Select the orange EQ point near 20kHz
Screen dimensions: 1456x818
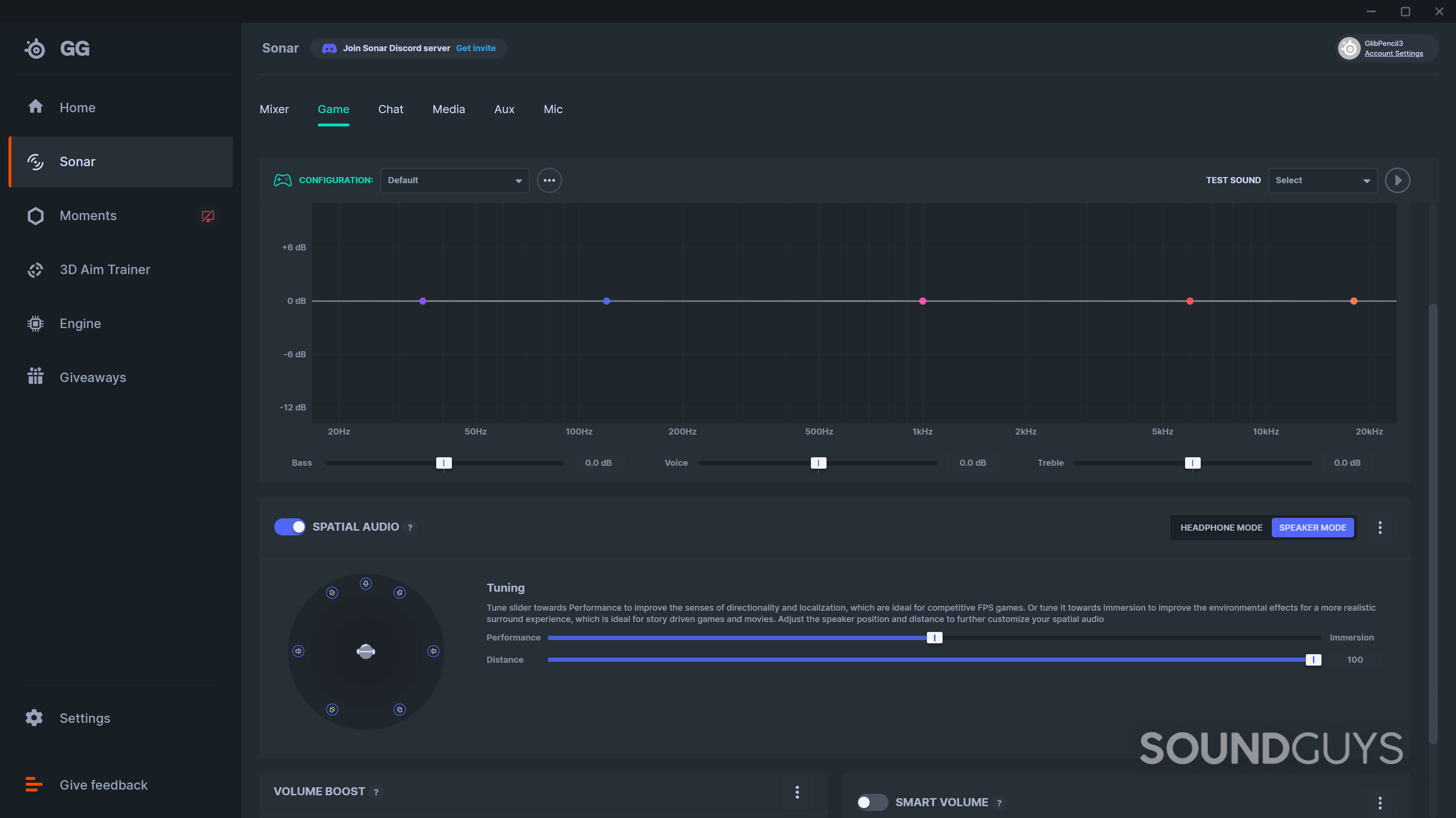1354,301
